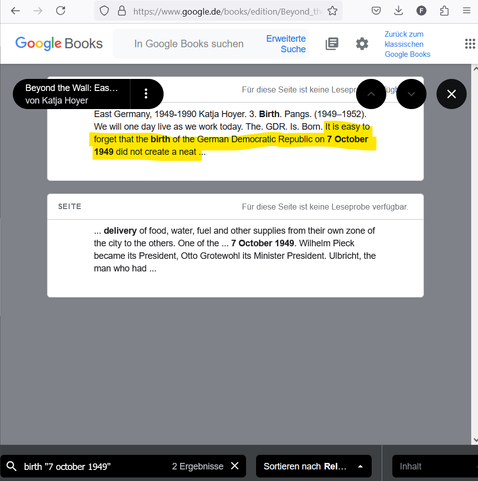Open the settings gear icon
This screenshot has width=478, height=481.
pos(362,44)
